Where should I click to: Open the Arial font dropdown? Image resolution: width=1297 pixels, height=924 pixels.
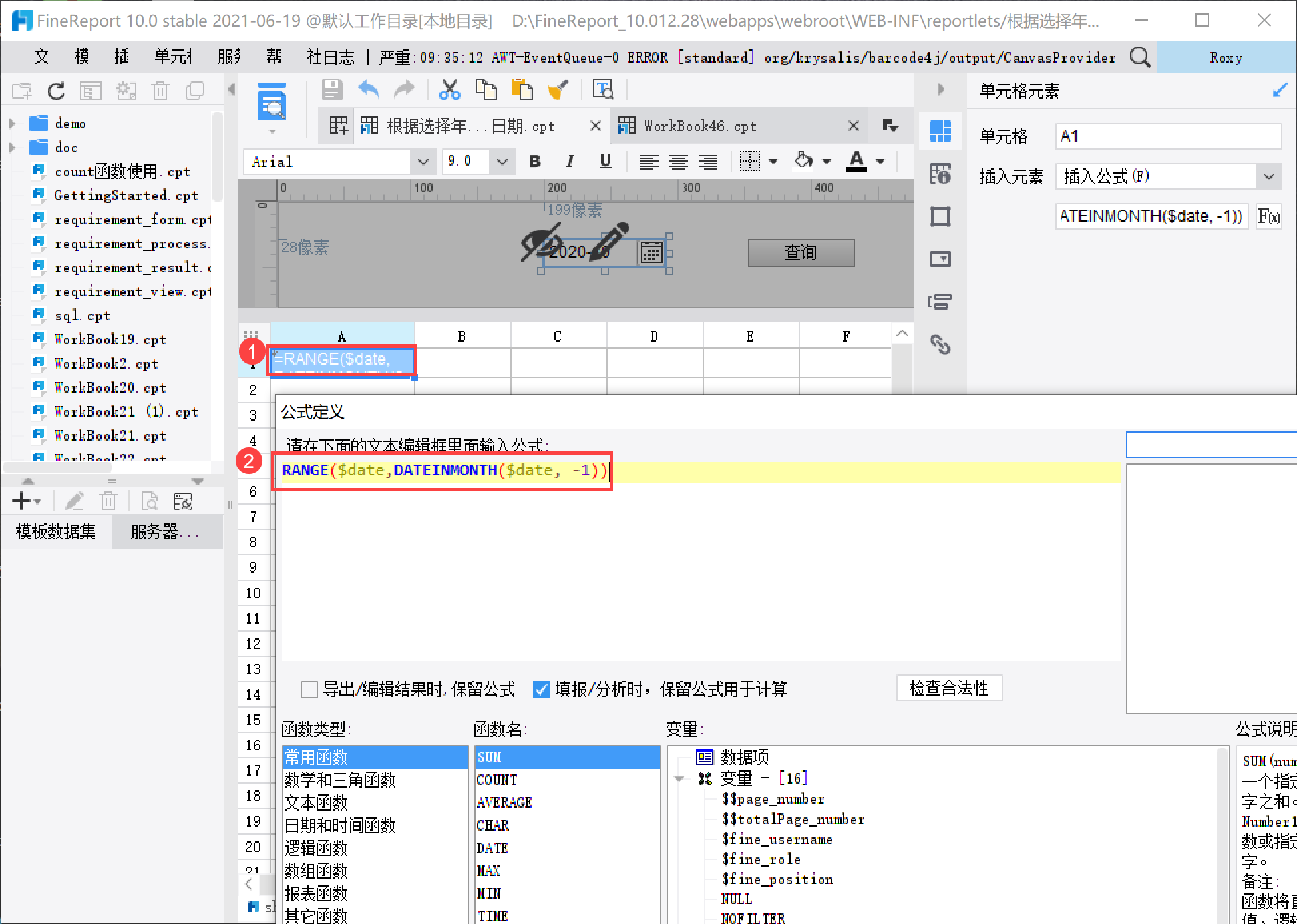pos(423,161)
